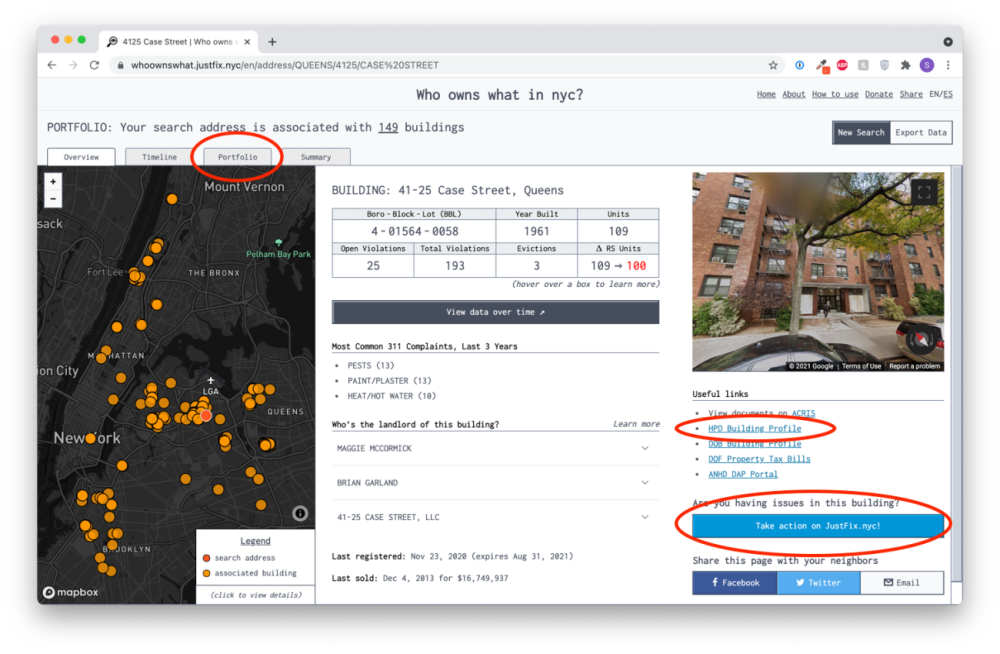
Task: Close the 4125 Case Street tab
Action: point(247,41)
